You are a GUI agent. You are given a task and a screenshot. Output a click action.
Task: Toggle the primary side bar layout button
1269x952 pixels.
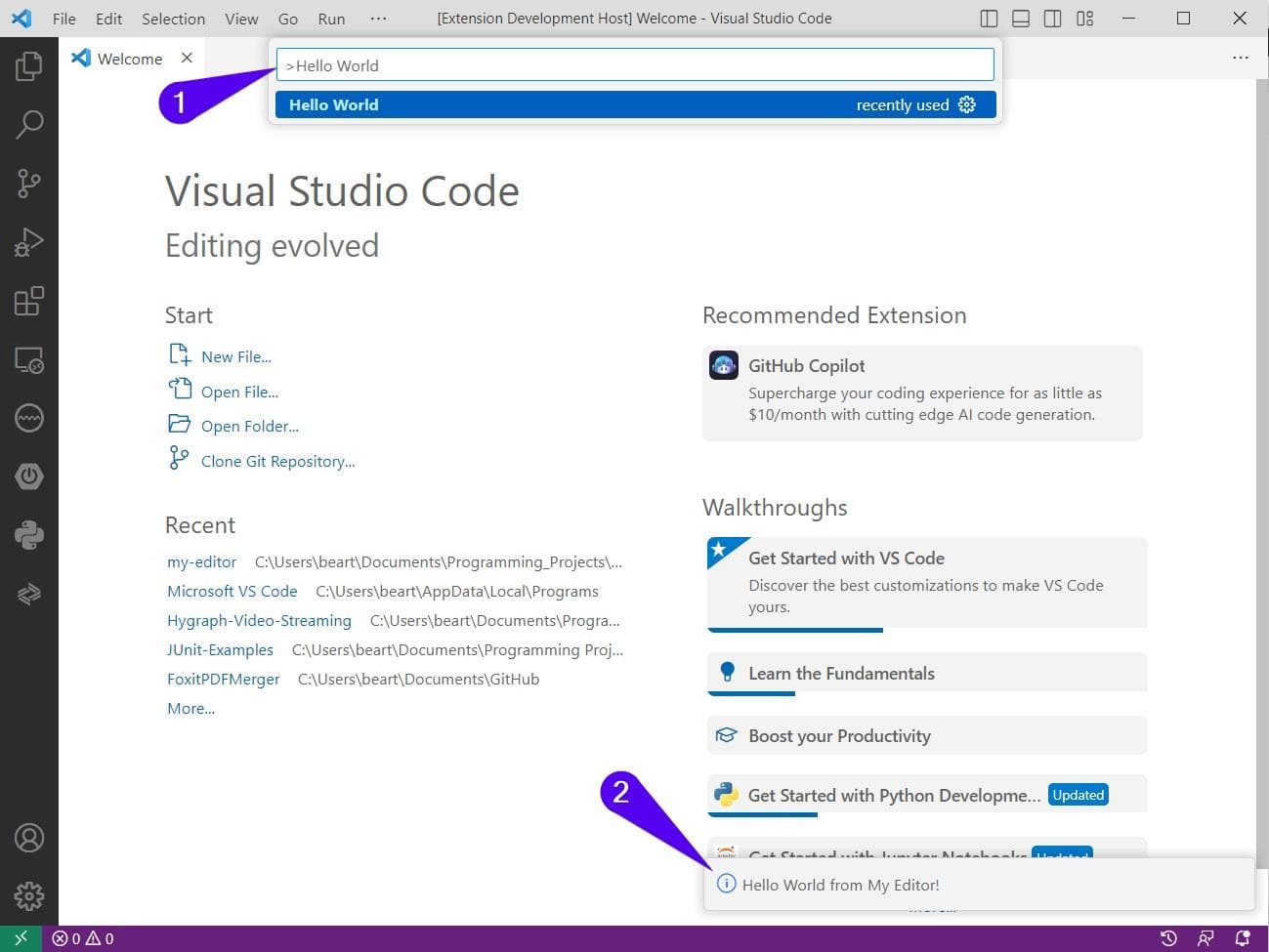989,19
